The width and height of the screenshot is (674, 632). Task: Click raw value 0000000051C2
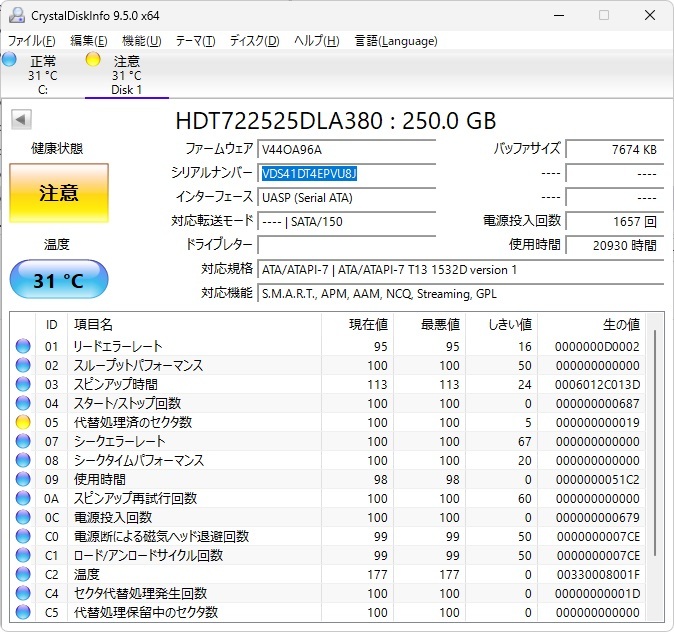point(598,479)
